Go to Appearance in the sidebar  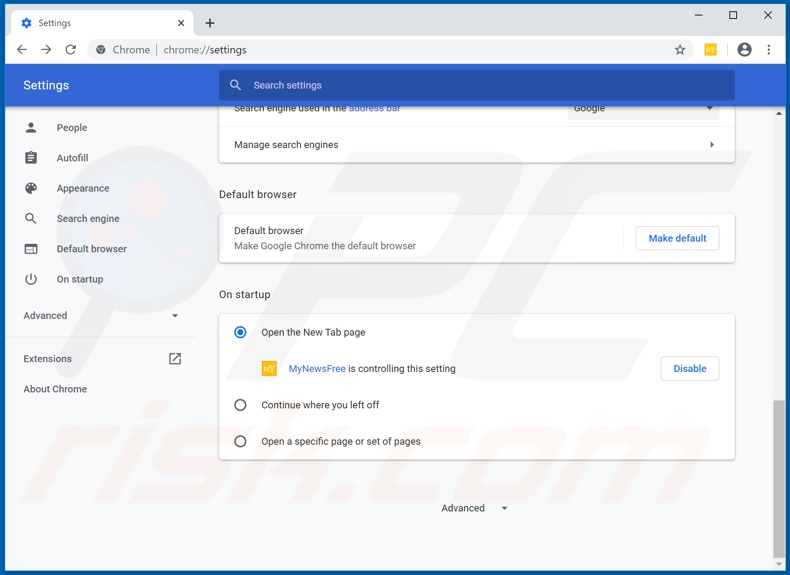pyautogui.click(x=82, y=188)
